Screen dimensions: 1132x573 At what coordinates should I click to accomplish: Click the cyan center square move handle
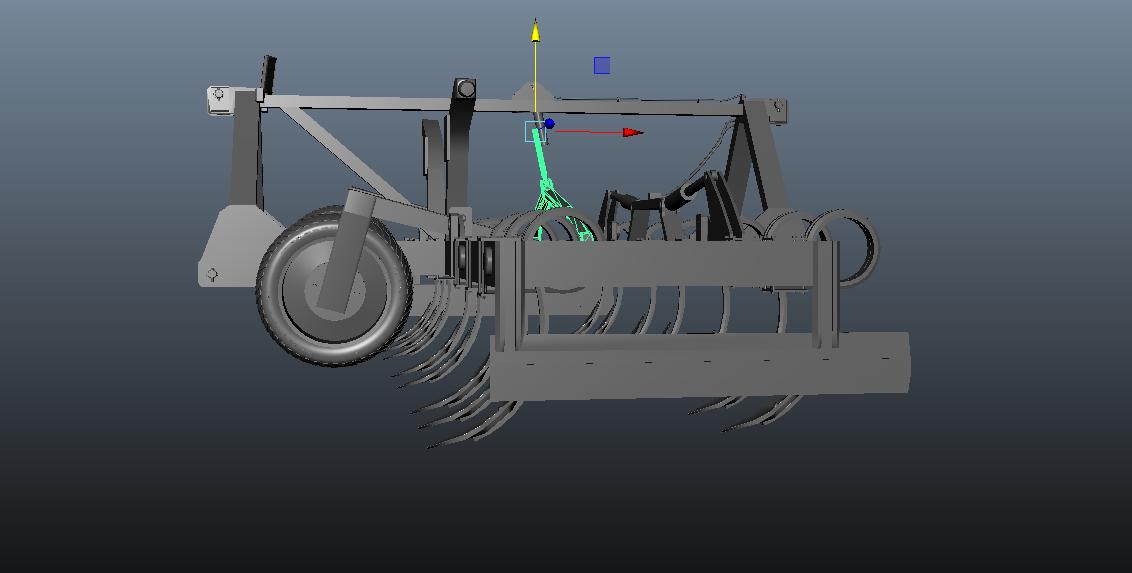pyautogui.click(x=535, y=131)
